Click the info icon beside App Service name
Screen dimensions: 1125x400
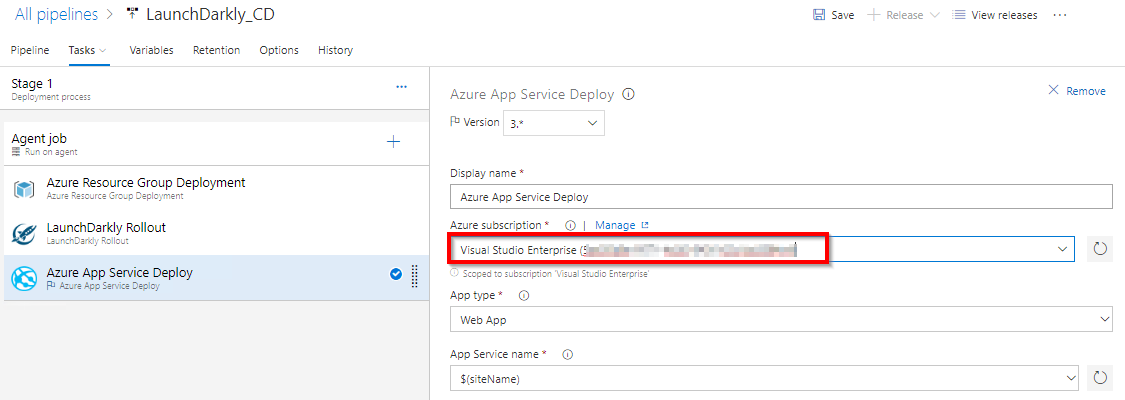coord(567,354)
